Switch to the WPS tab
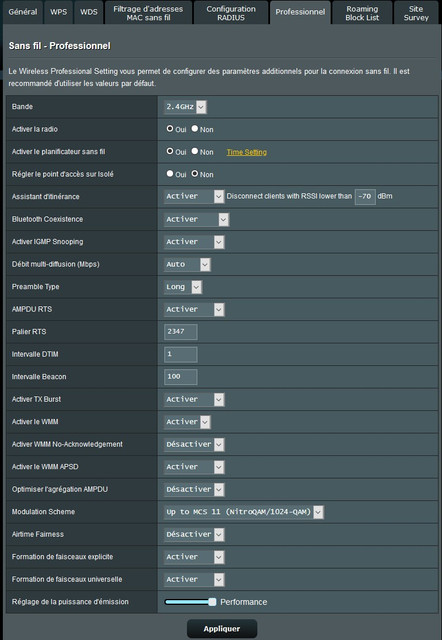The image size is (442, 640). (58, 12)
